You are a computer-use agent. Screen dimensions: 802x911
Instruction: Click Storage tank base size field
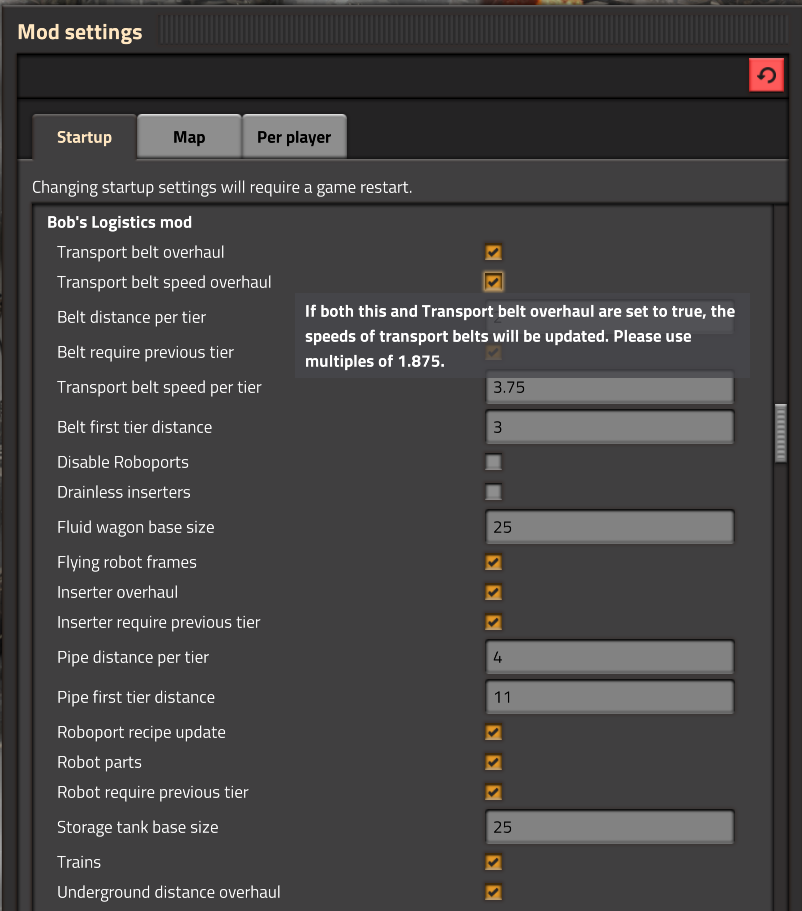610,827
